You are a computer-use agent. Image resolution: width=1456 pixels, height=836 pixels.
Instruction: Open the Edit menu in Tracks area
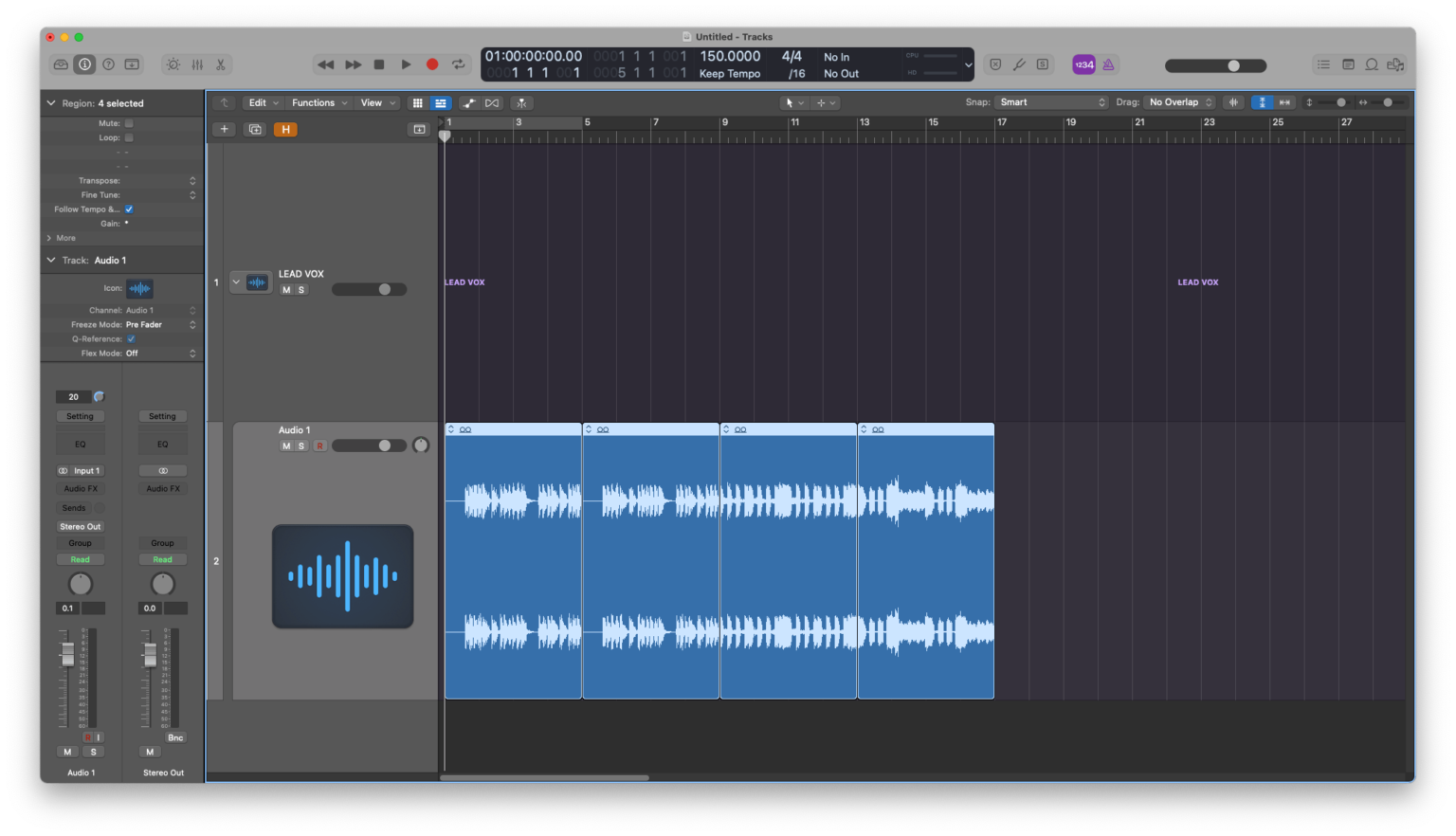[x=263, y=102]
